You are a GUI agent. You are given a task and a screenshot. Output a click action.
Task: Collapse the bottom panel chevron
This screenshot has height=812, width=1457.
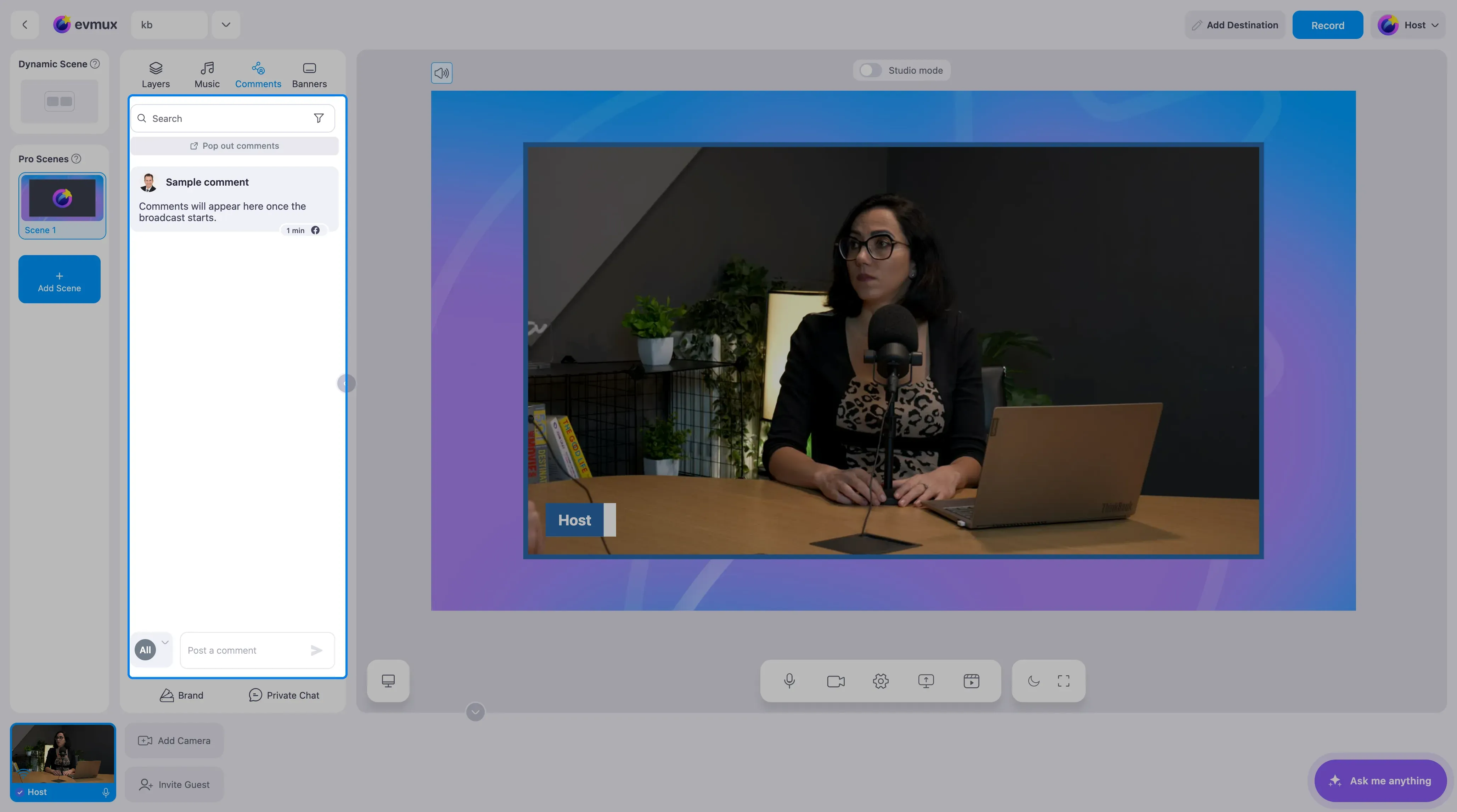point(475,712)
